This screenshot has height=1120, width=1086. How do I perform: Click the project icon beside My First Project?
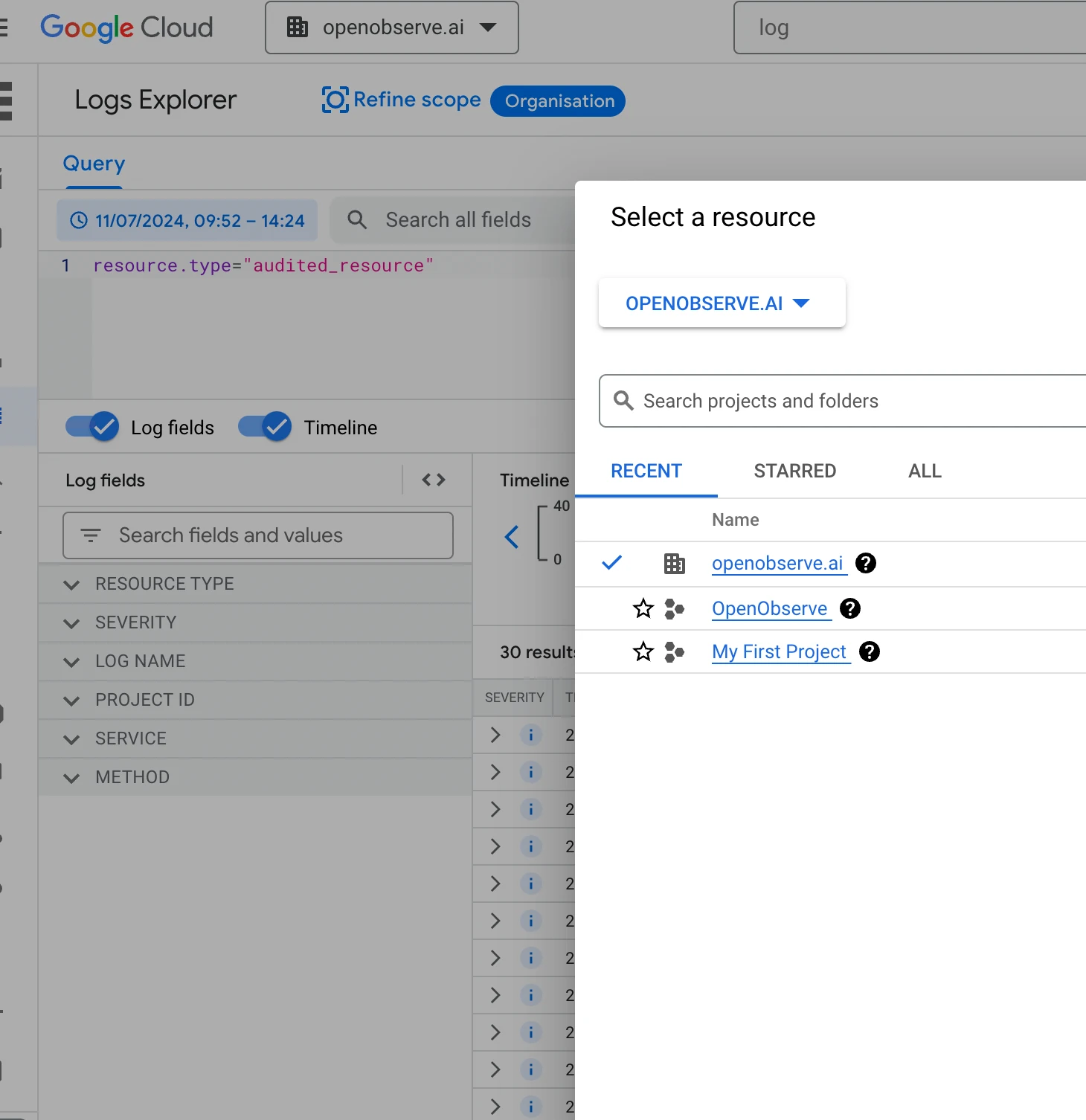coord(675,652)
